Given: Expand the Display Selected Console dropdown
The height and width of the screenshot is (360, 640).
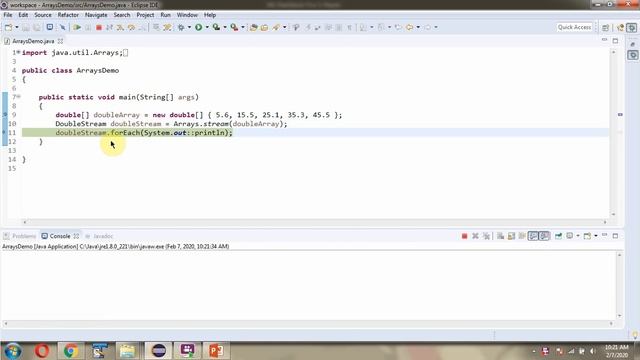Looking at the screenshot, I should coord(578,236).
